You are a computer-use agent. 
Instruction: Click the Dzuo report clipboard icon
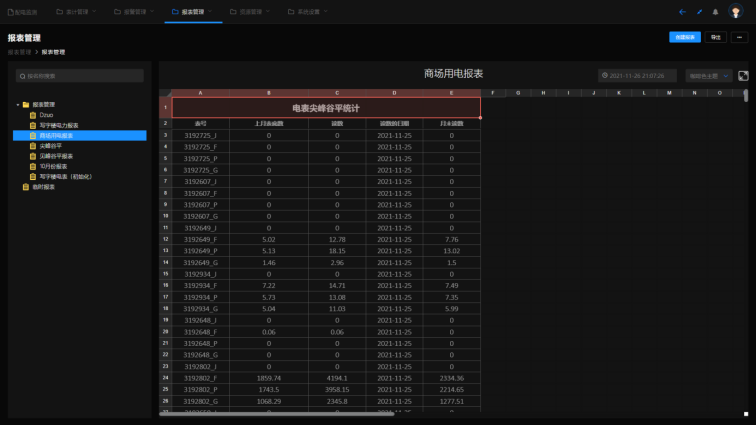pos(33,115)
